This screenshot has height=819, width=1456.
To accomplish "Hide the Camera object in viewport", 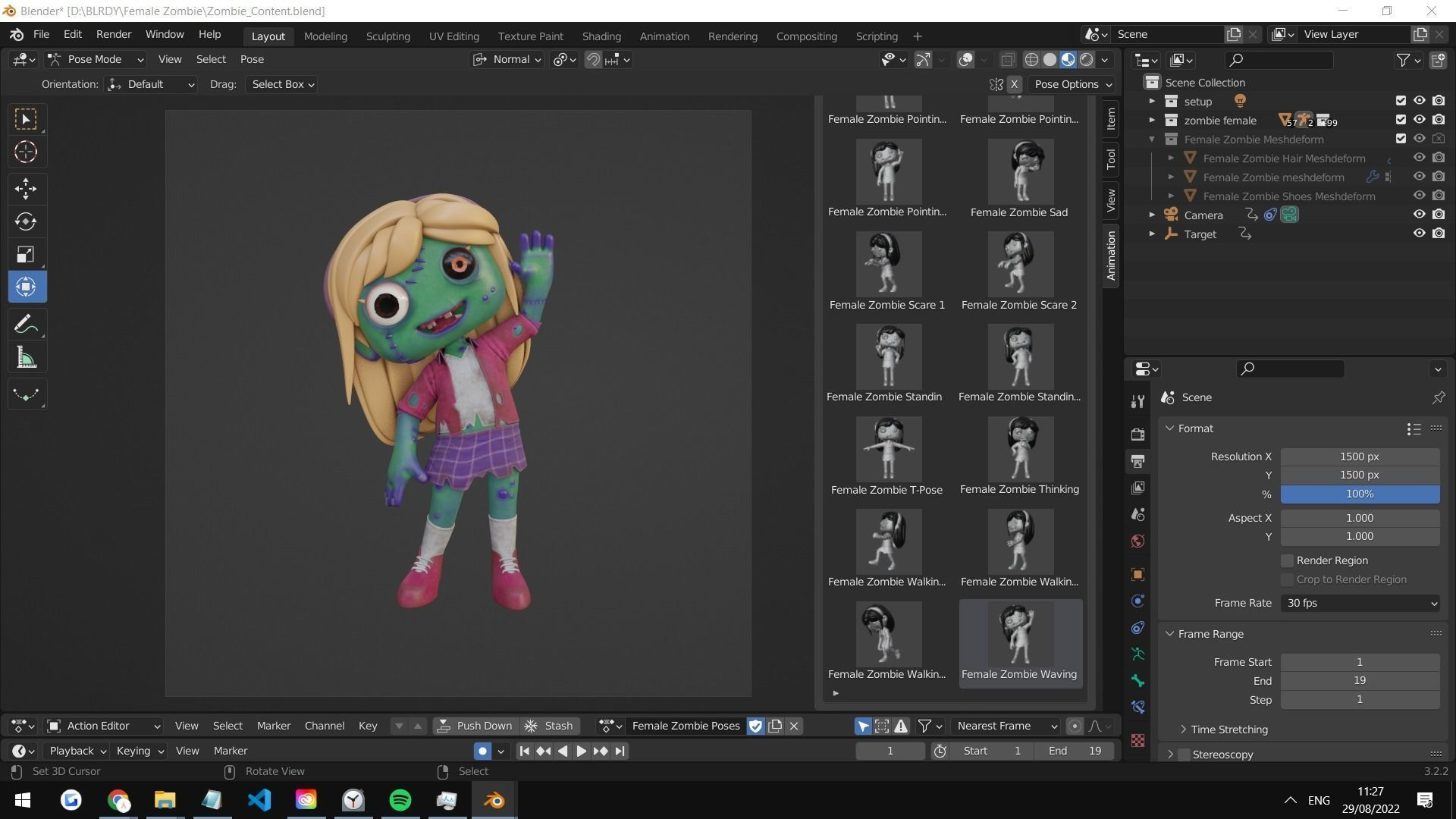I will pyautogui.click(x=1419, y=215).
